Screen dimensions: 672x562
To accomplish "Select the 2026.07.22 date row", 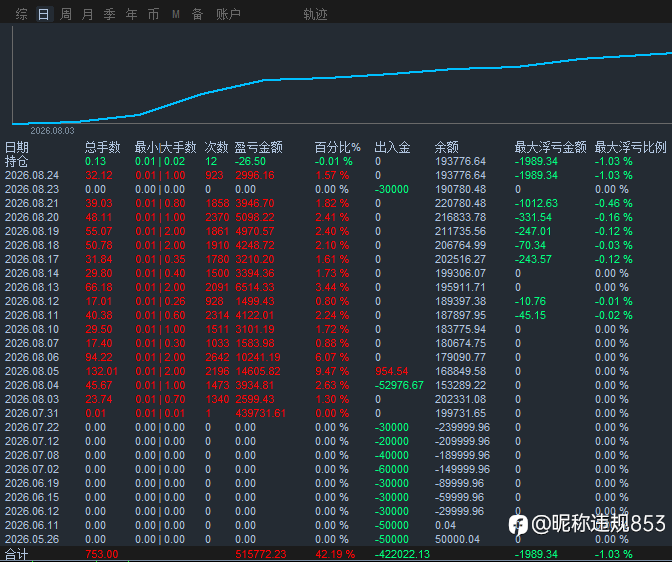I will point(32,427).
